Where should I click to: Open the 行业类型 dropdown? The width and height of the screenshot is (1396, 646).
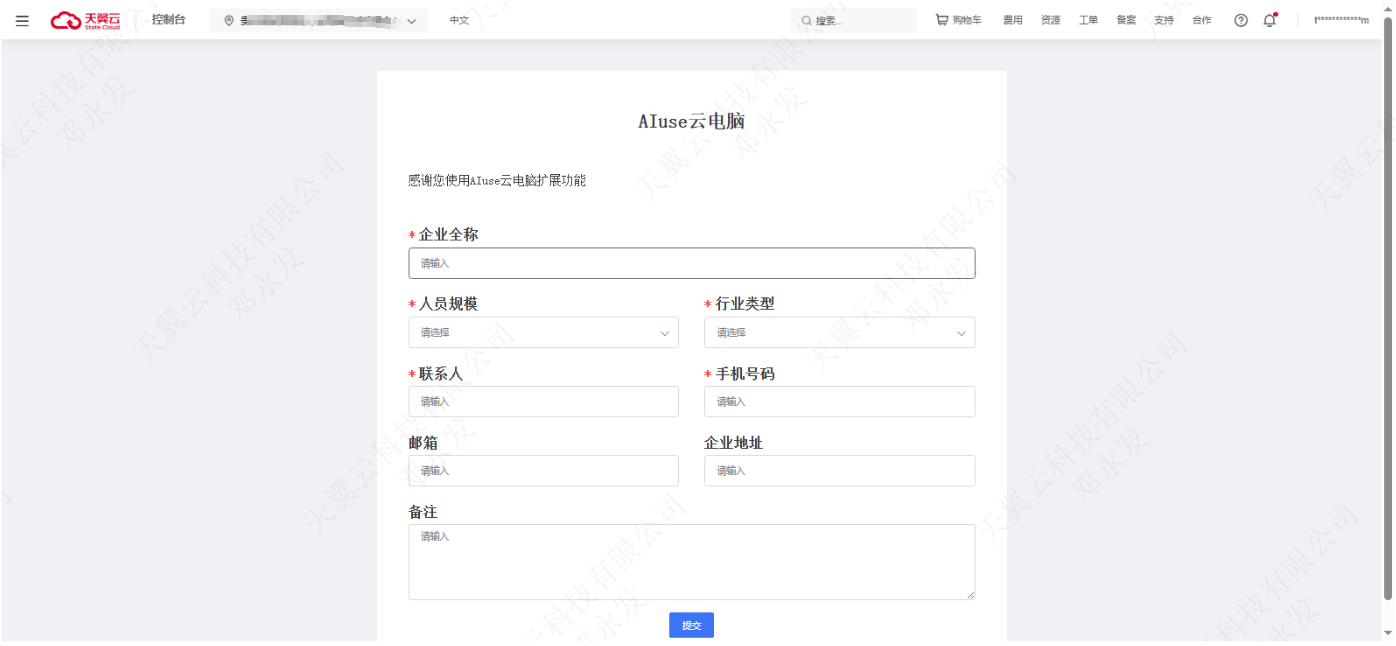[839, 333]
